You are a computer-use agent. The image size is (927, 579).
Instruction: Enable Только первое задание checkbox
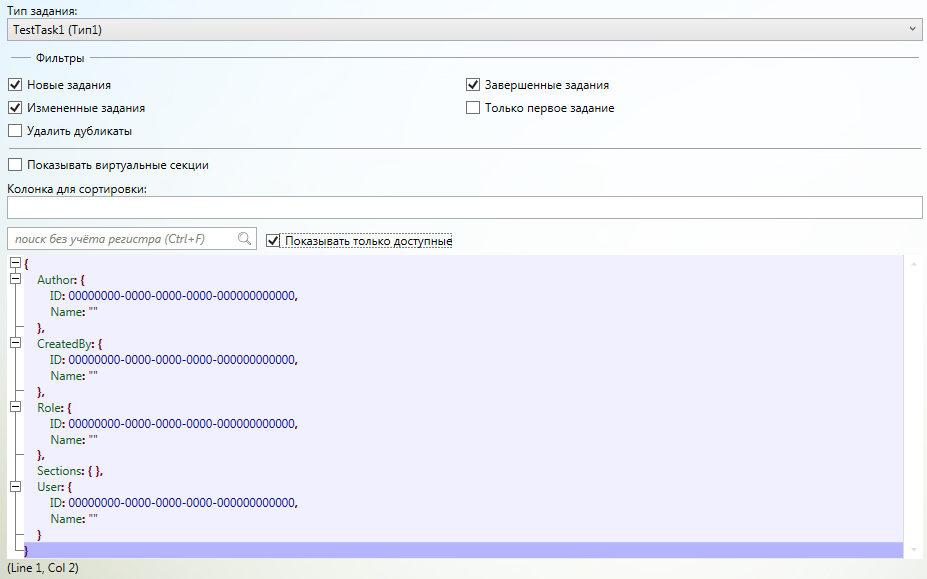click(473, 108)
